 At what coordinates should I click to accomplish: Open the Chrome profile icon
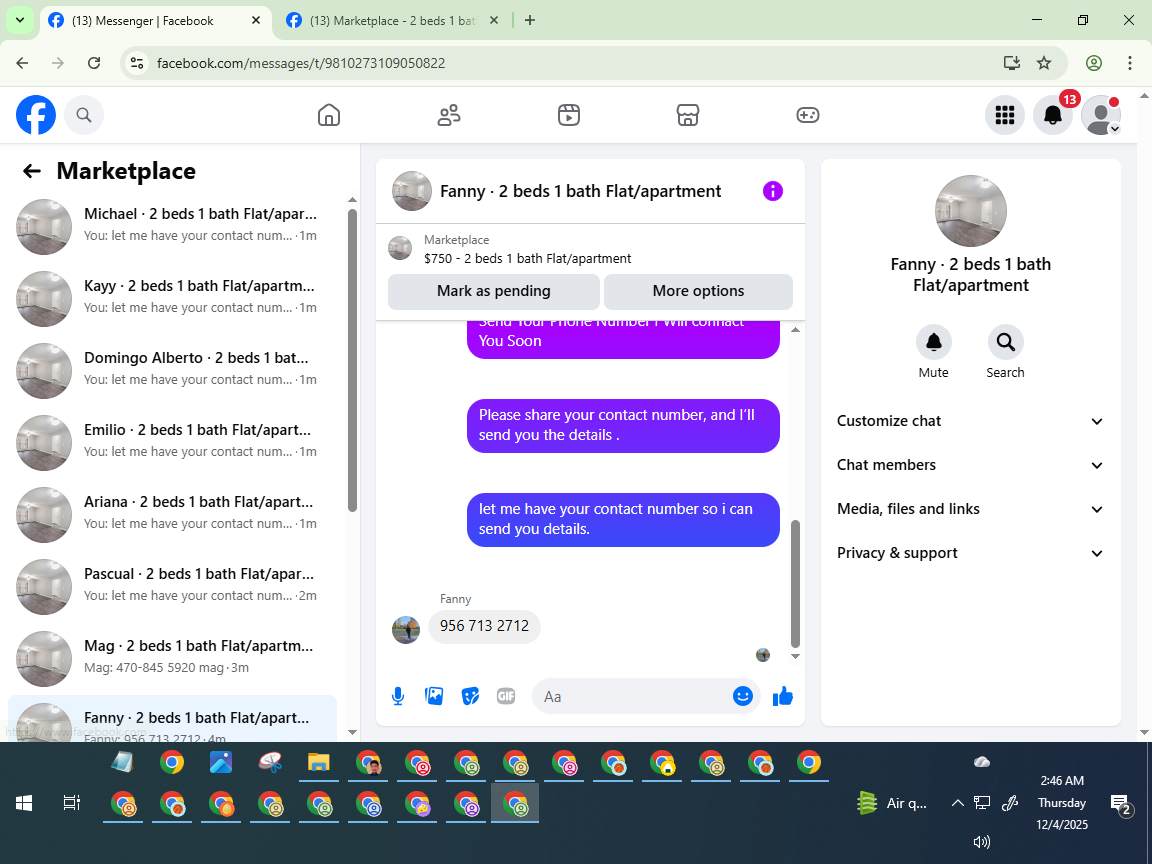(1094, 63)
